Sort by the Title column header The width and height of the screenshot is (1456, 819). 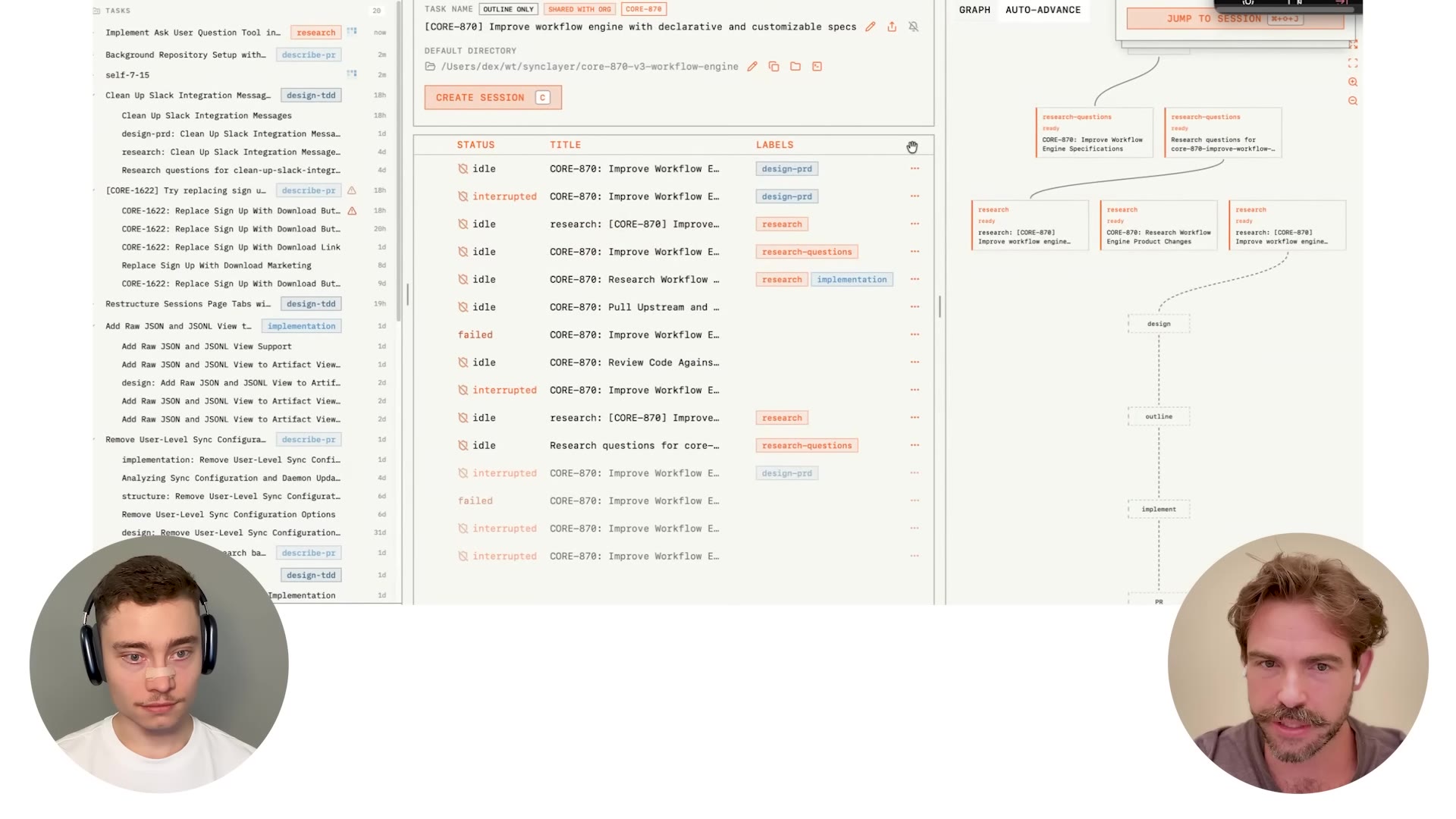(x=565, y=145)
